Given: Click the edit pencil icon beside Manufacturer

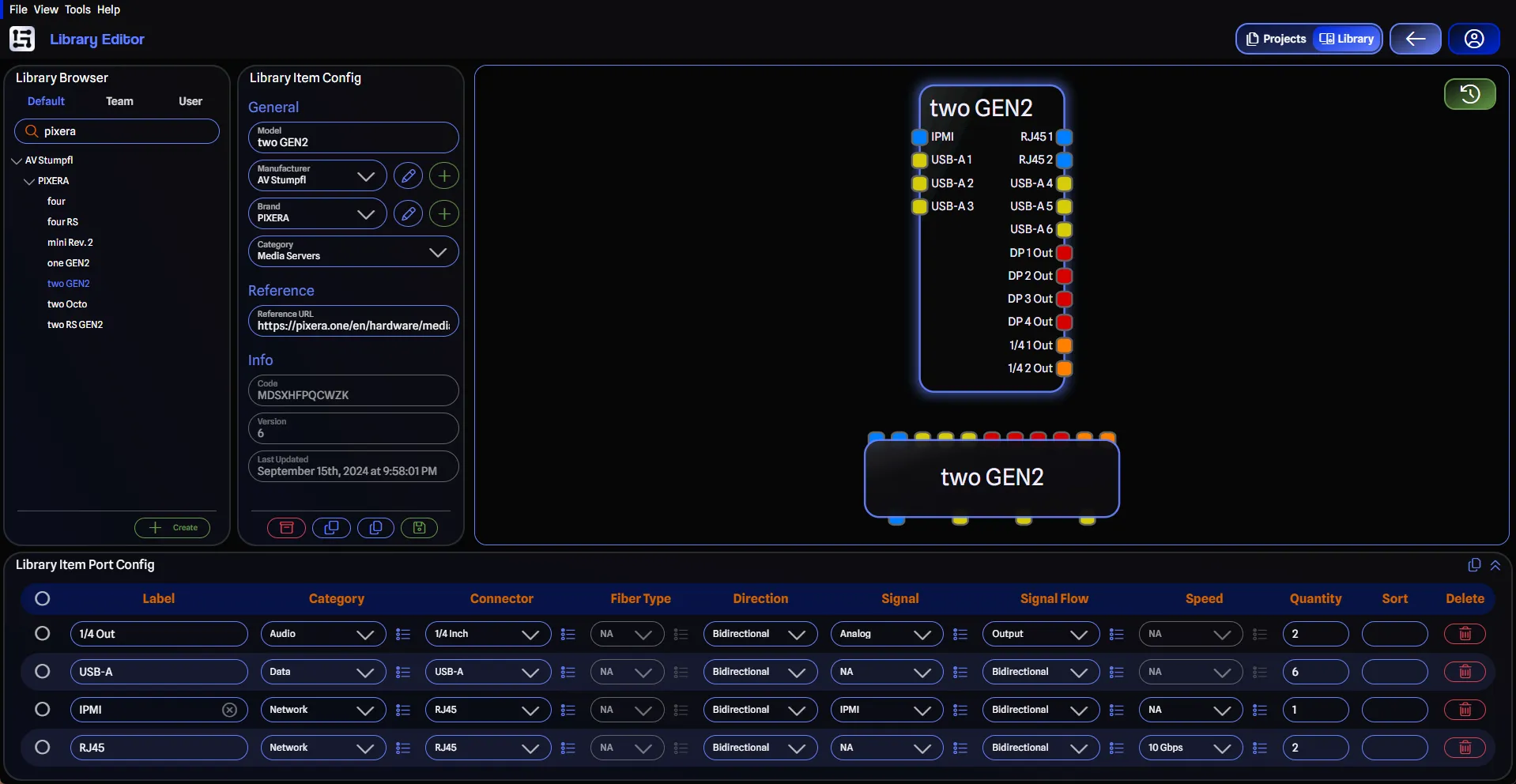Looking at the screenshot, I should (x=408, y=175).
